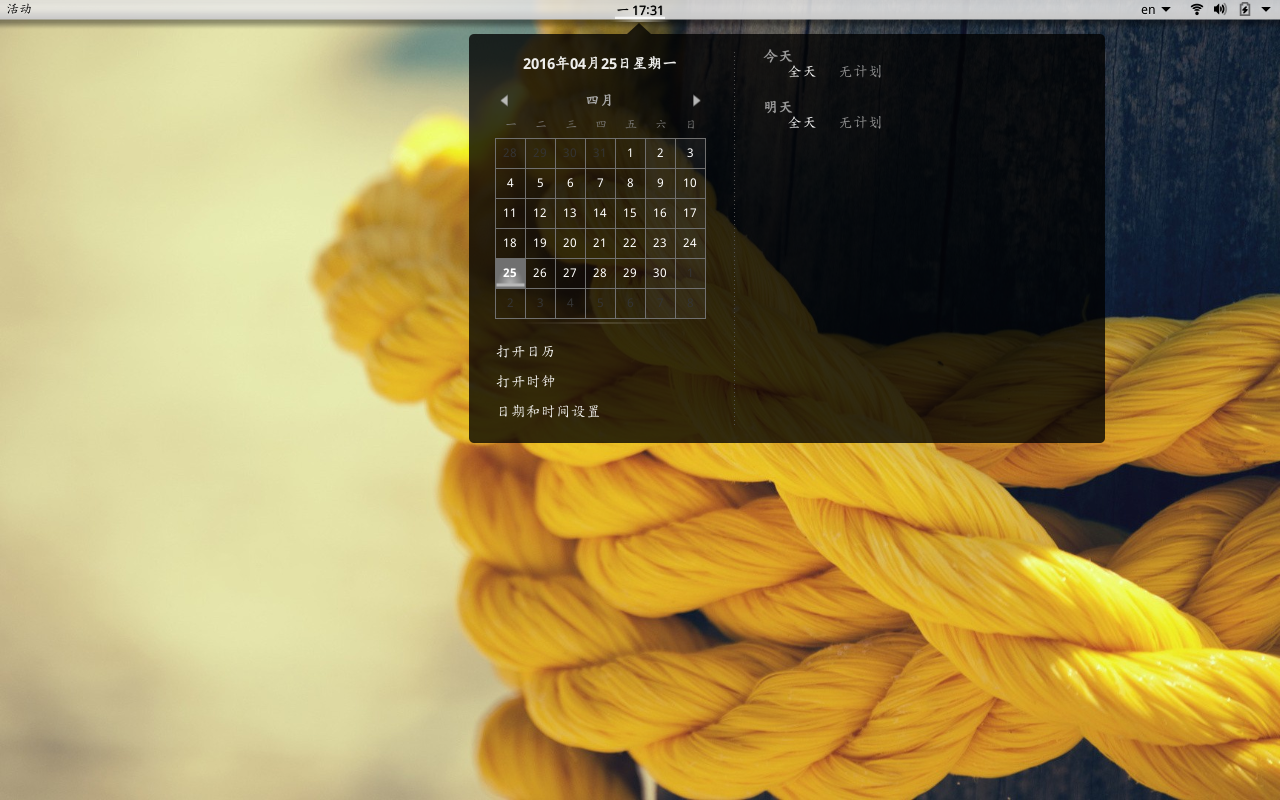Click 无计划 under 今天
This screenshot has height=800, width=1280.
click(861, 72)
